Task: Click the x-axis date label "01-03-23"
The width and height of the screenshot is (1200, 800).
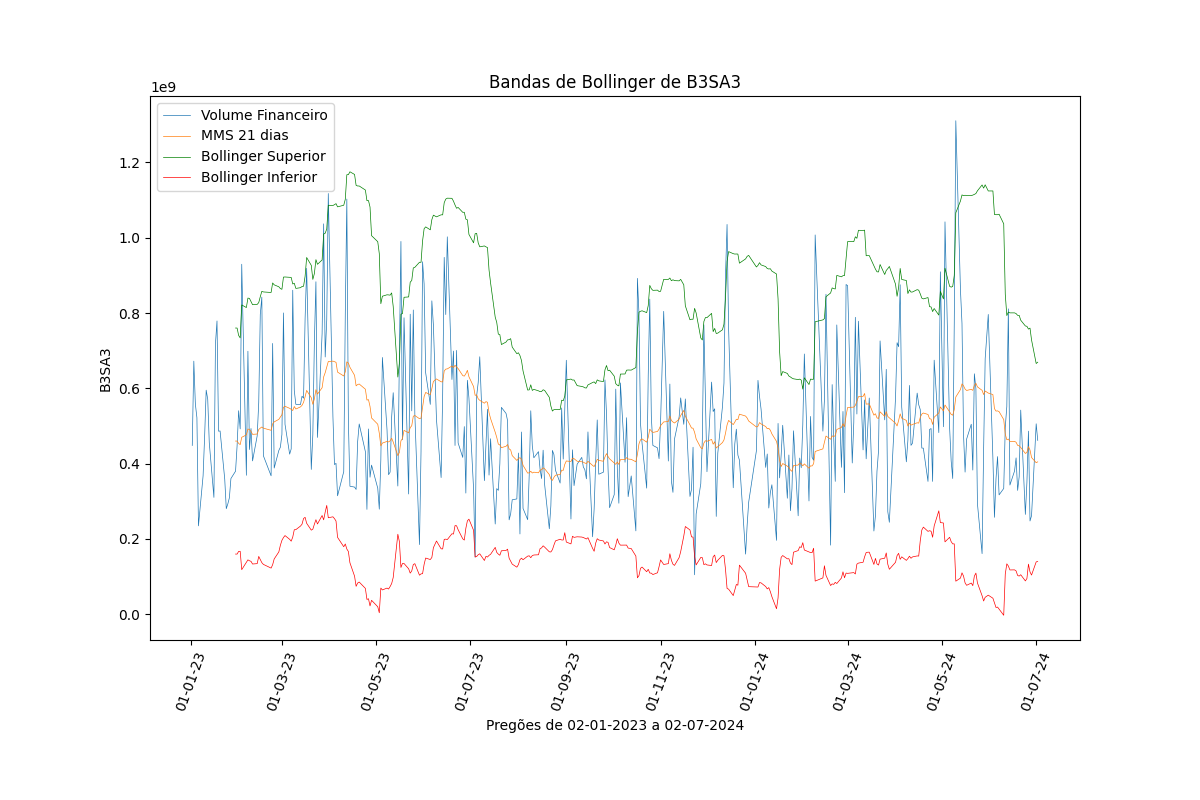Action: click(280, 681)
